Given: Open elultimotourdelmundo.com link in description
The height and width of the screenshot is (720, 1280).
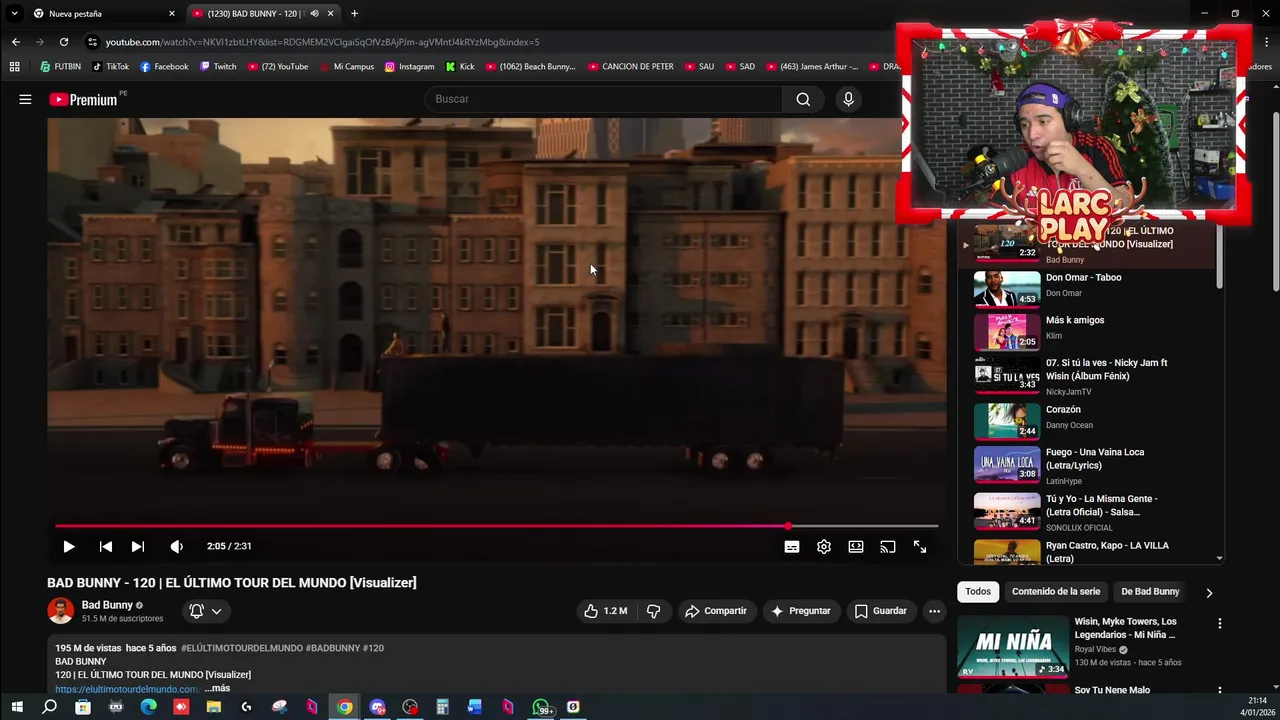Looking at the screenshot, I should pyautogui.click(x=127, y=689).
